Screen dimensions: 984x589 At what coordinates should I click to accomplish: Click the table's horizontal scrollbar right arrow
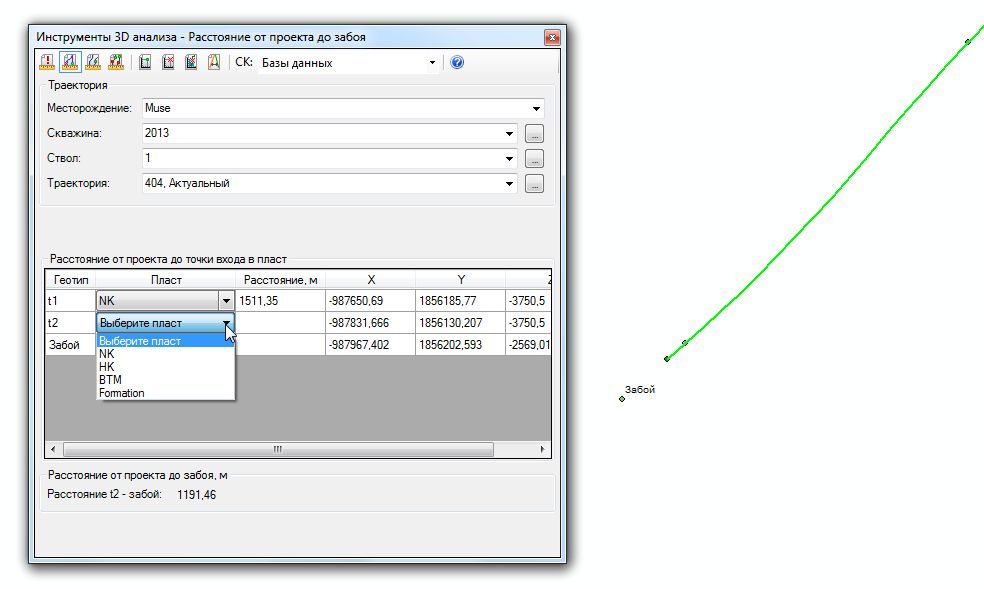point(544,450)
